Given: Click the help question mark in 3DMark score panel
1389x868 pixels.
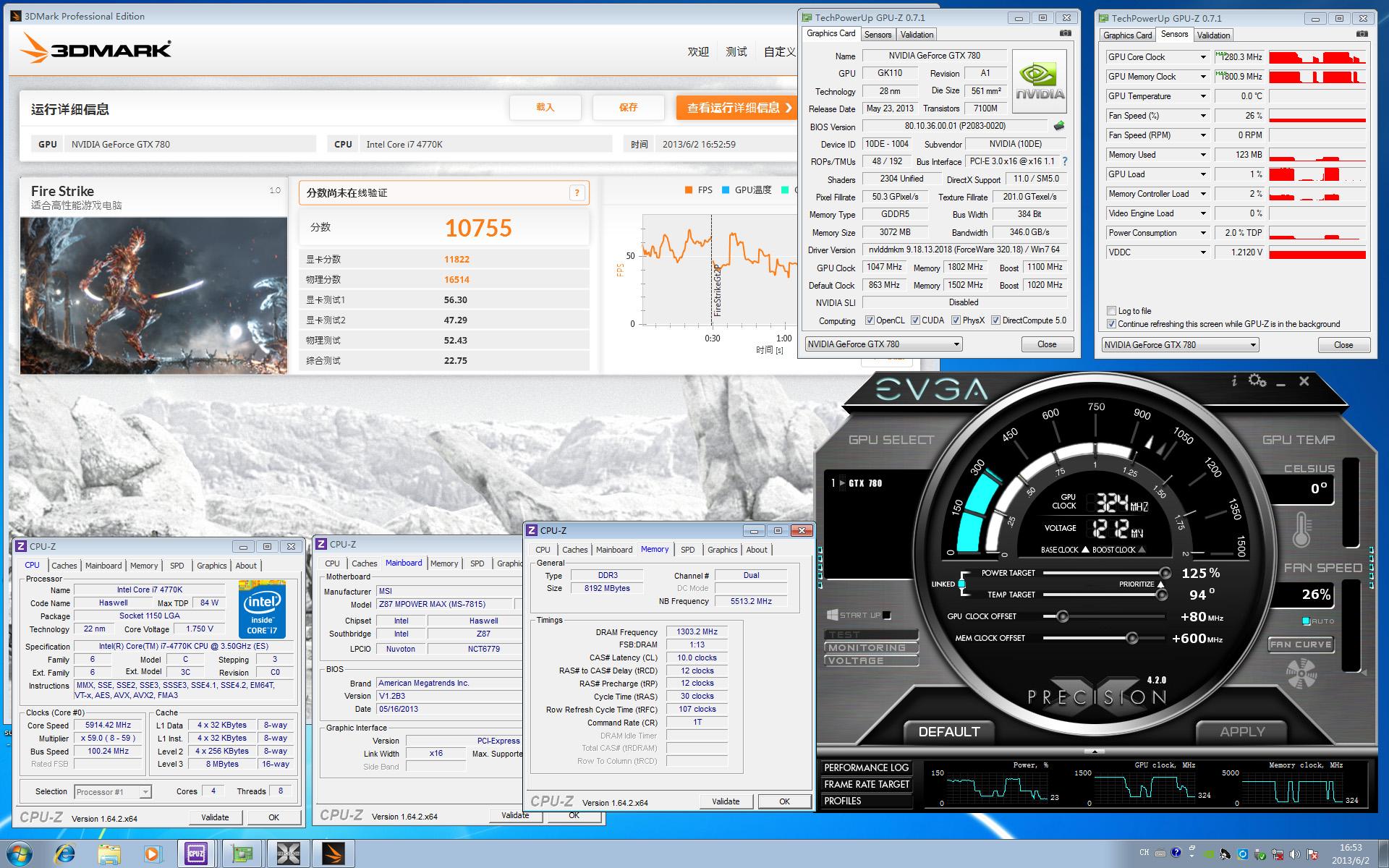Looking at the screenshot, I should point(577,192).
